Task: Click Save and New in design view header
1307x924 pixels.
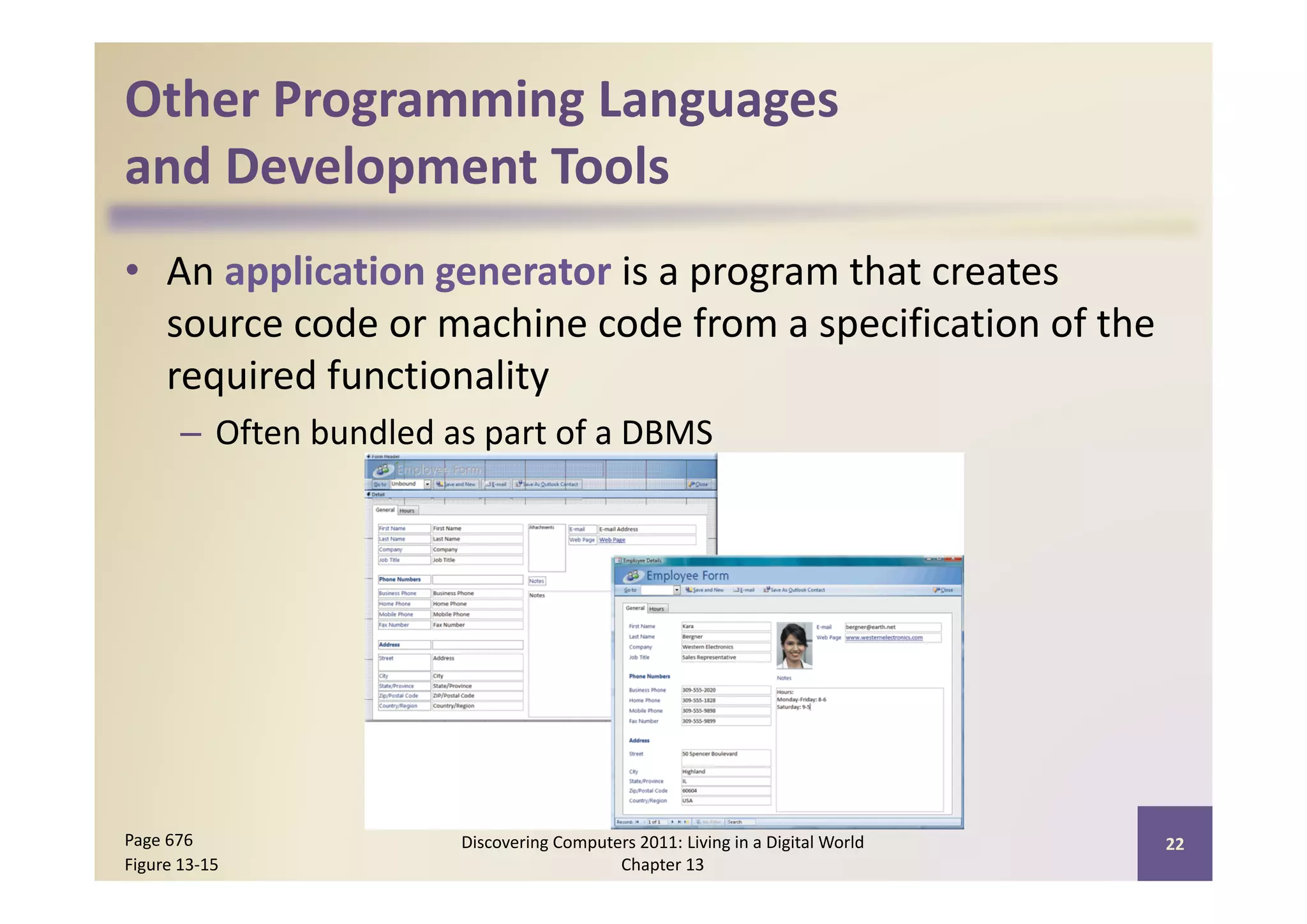Action: pyautogui.click(x=456, y=484)
